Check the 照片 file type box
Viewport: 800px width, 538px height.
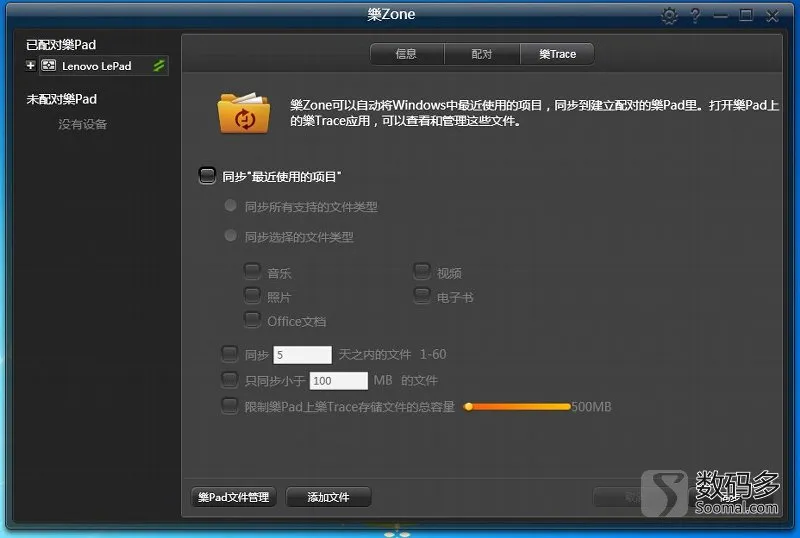point(252,295)
